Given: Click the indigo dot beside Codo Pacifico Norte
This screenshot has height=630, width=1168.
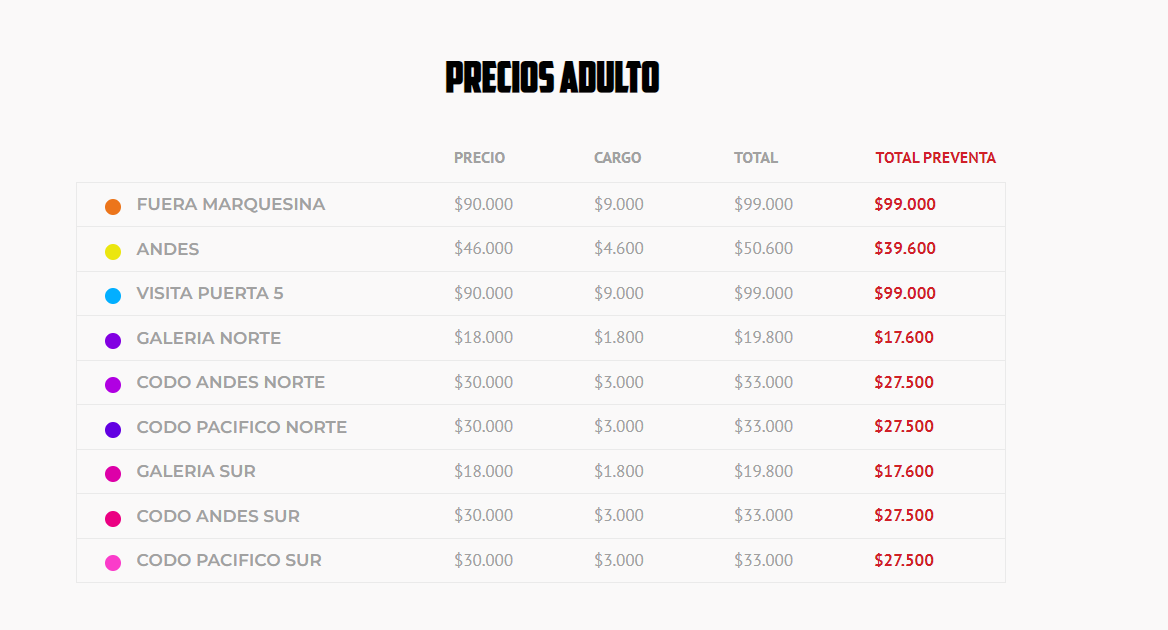Looking at the screenshot, I should point(113,430).
